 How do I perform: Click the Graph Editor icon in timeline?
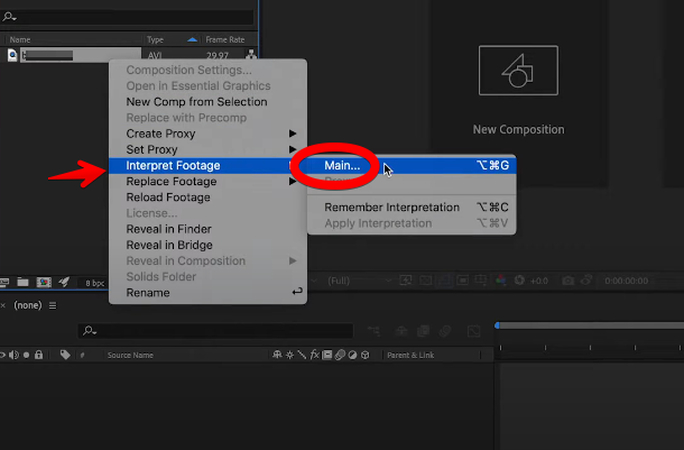pos(474,331)
